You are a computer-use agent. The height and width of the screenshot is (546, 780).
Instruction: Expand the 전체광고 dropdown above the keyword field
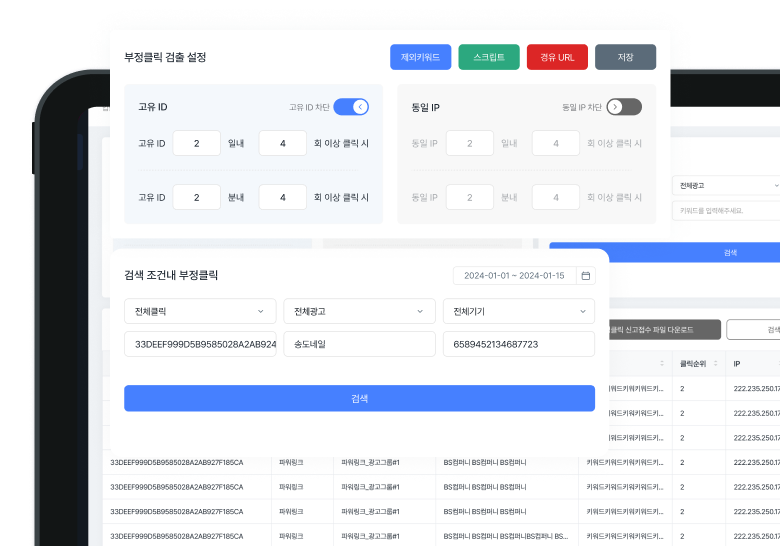pyautogui.click(x=727, y=185)
